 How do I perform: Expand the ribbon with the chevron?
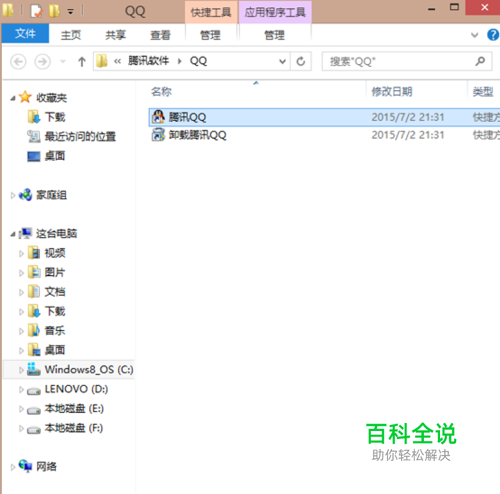[475, 35]
